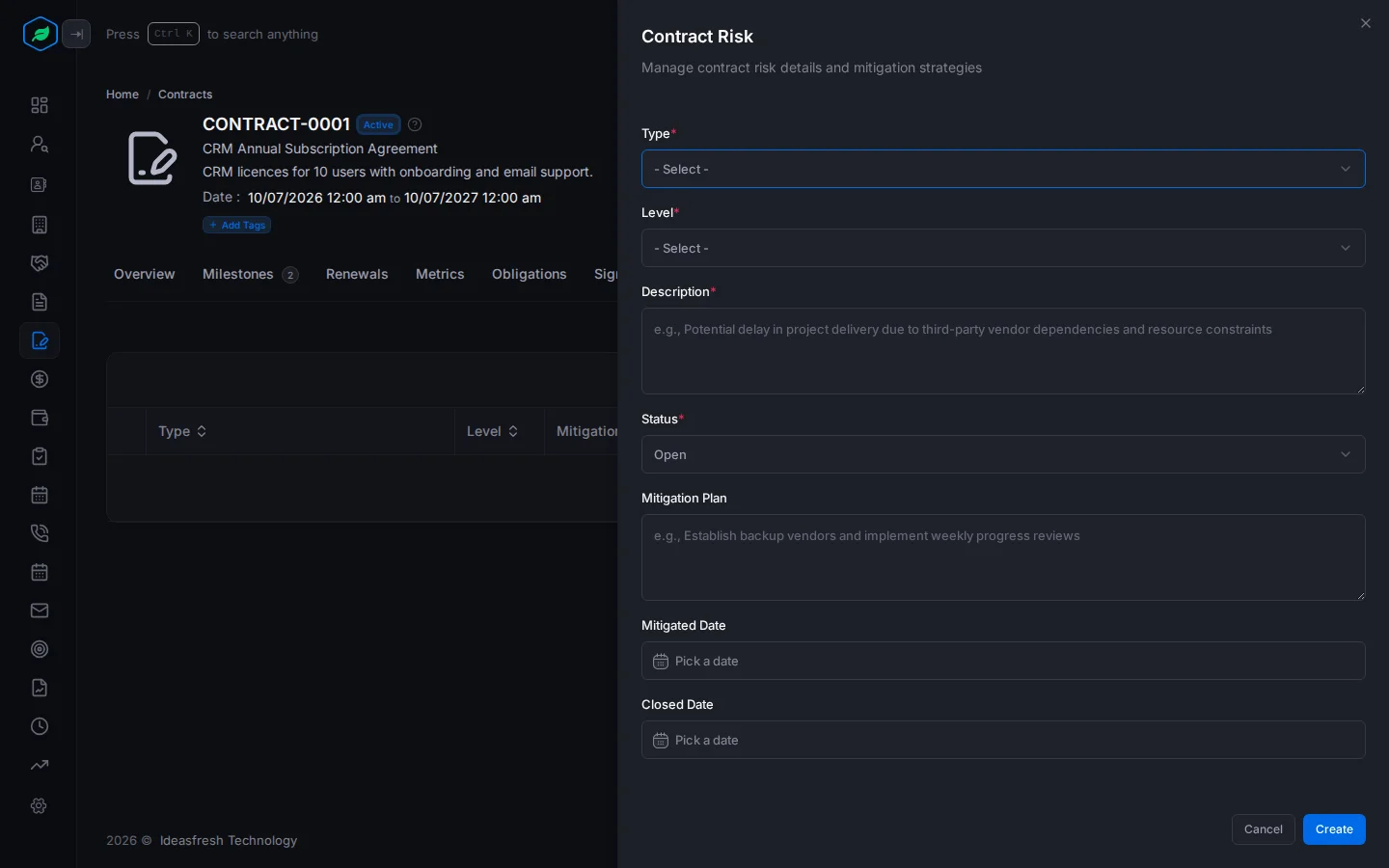Click the green leaf app logo
Viewport: 1389px width, 868px height.
click(41, 34)
